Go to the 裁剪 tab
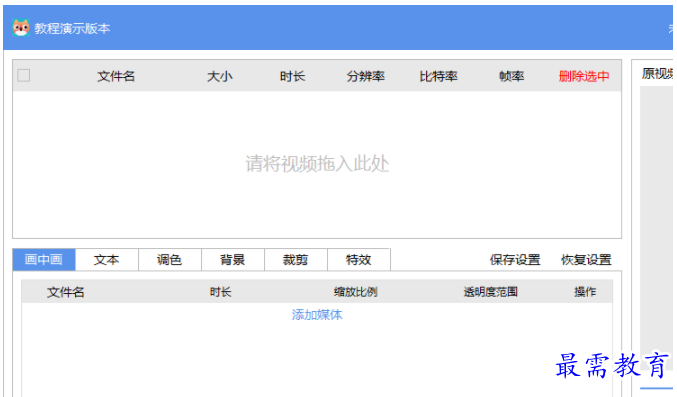The image size is (677, 397). [x=296, y=260]
